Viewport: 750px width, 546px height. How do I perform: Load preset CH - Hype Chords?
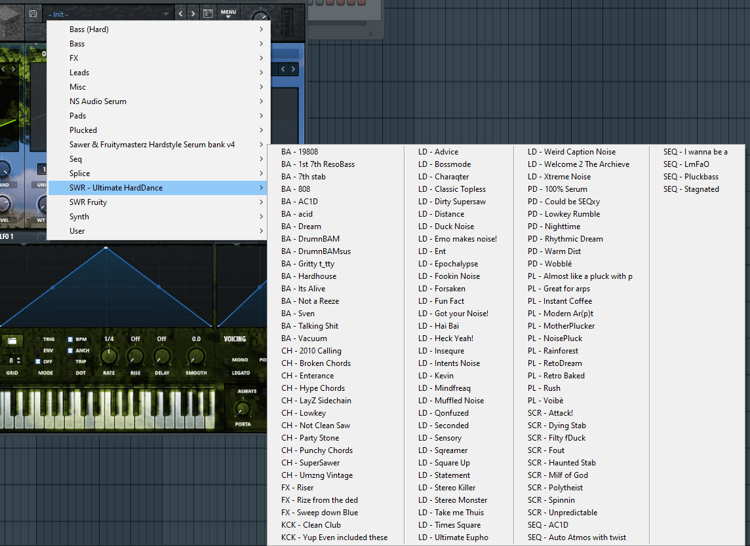[x=313, y=388]
